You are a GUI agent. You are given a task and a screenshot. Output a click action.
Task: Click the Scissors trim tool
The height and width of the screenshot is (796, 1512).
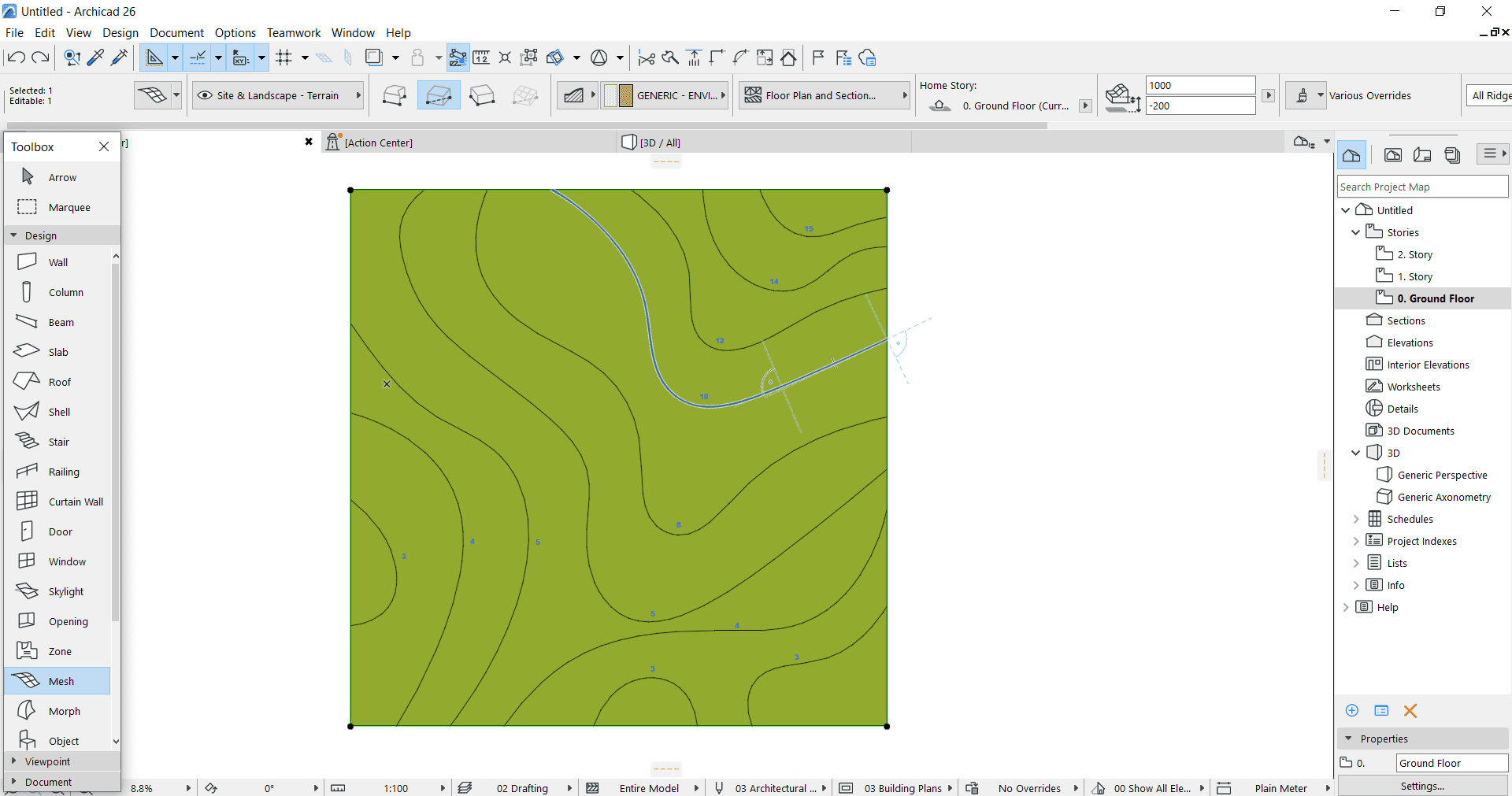tap(646, 57)
